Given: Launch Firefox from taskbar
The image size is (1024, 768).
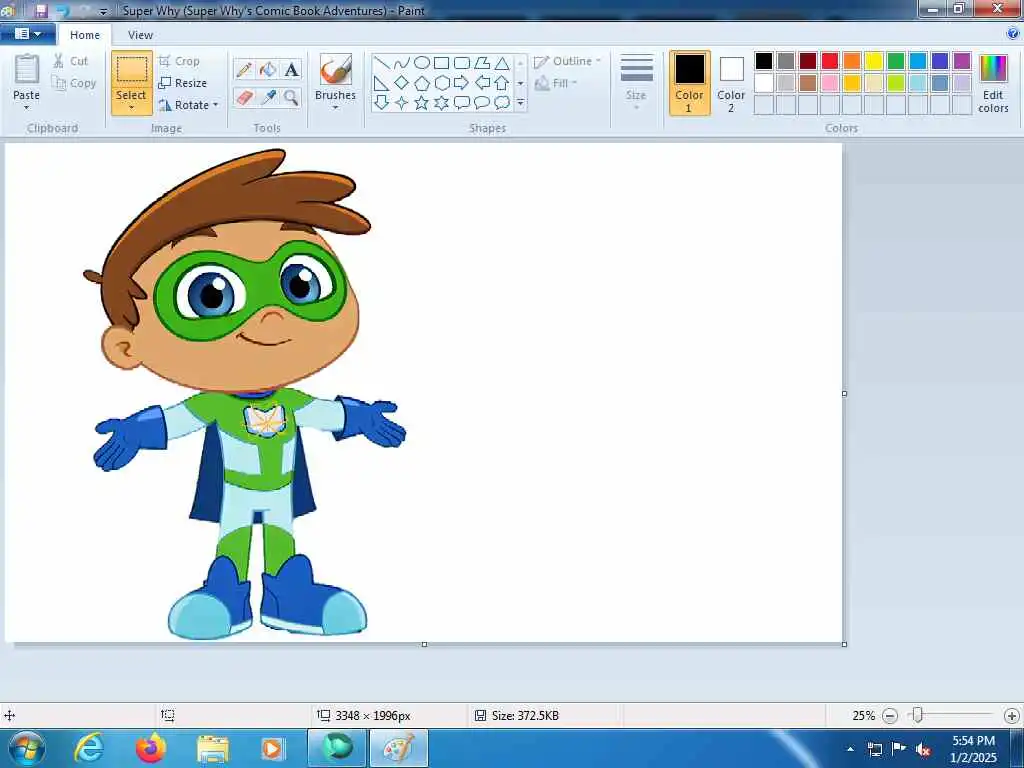Looking at the screenshot, I should 150,749.
